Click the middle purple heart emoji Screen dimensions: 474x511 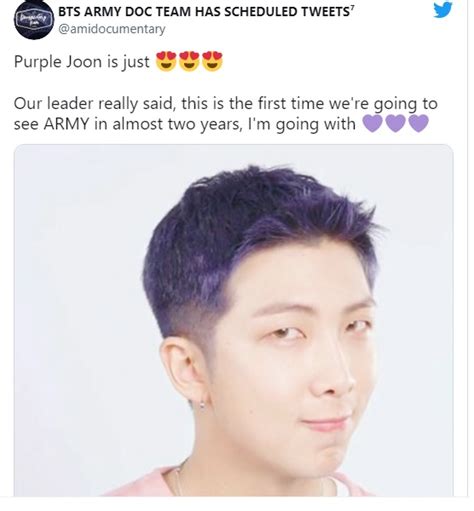tap(395, 124)
